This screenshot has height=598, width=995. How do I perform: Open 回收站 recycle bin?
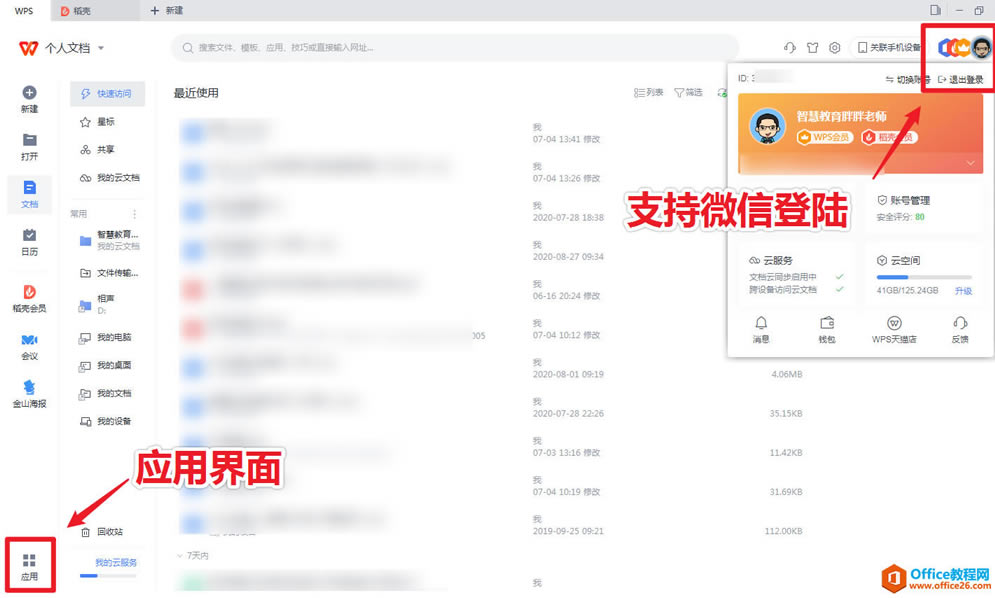[x=102, y=532]
